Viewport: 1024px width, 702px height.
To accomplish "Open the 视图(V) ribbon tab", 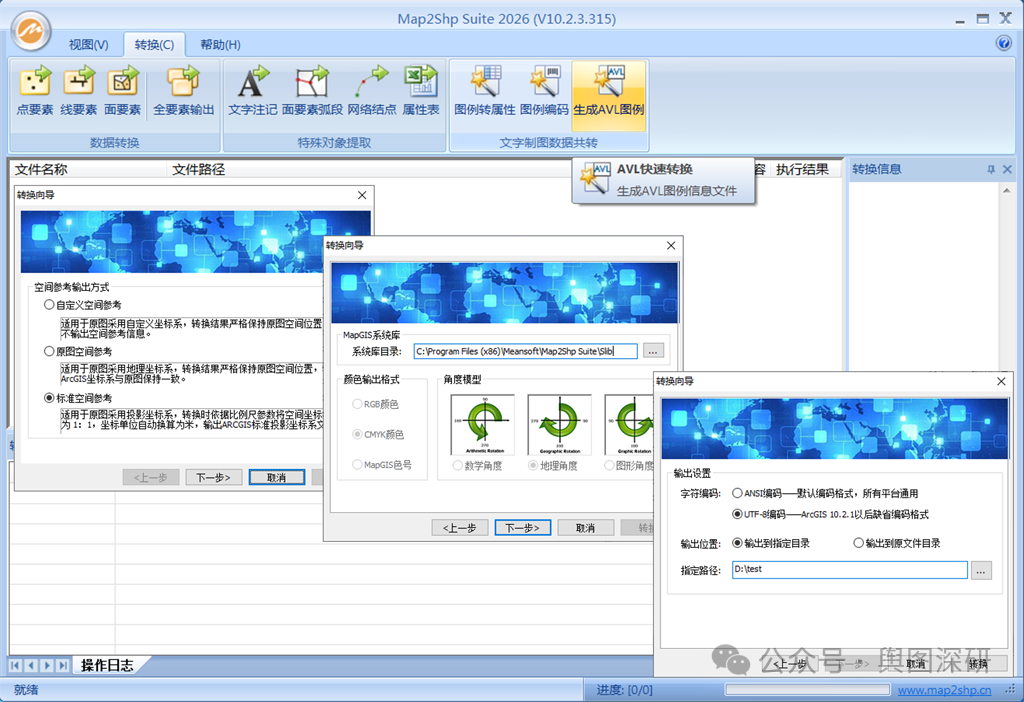I will coord(88,44).
